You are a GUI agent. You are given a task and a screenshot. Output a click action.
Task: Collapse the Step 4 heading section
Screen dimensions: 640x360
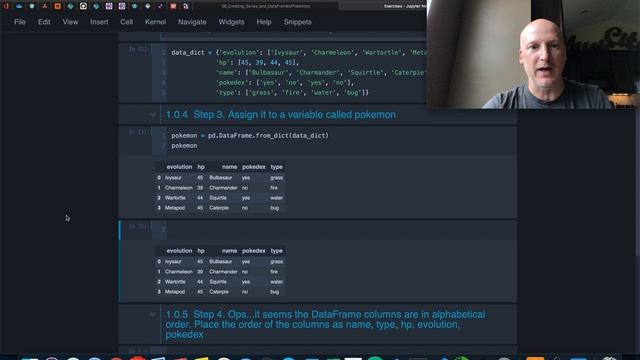coord(153,315)
